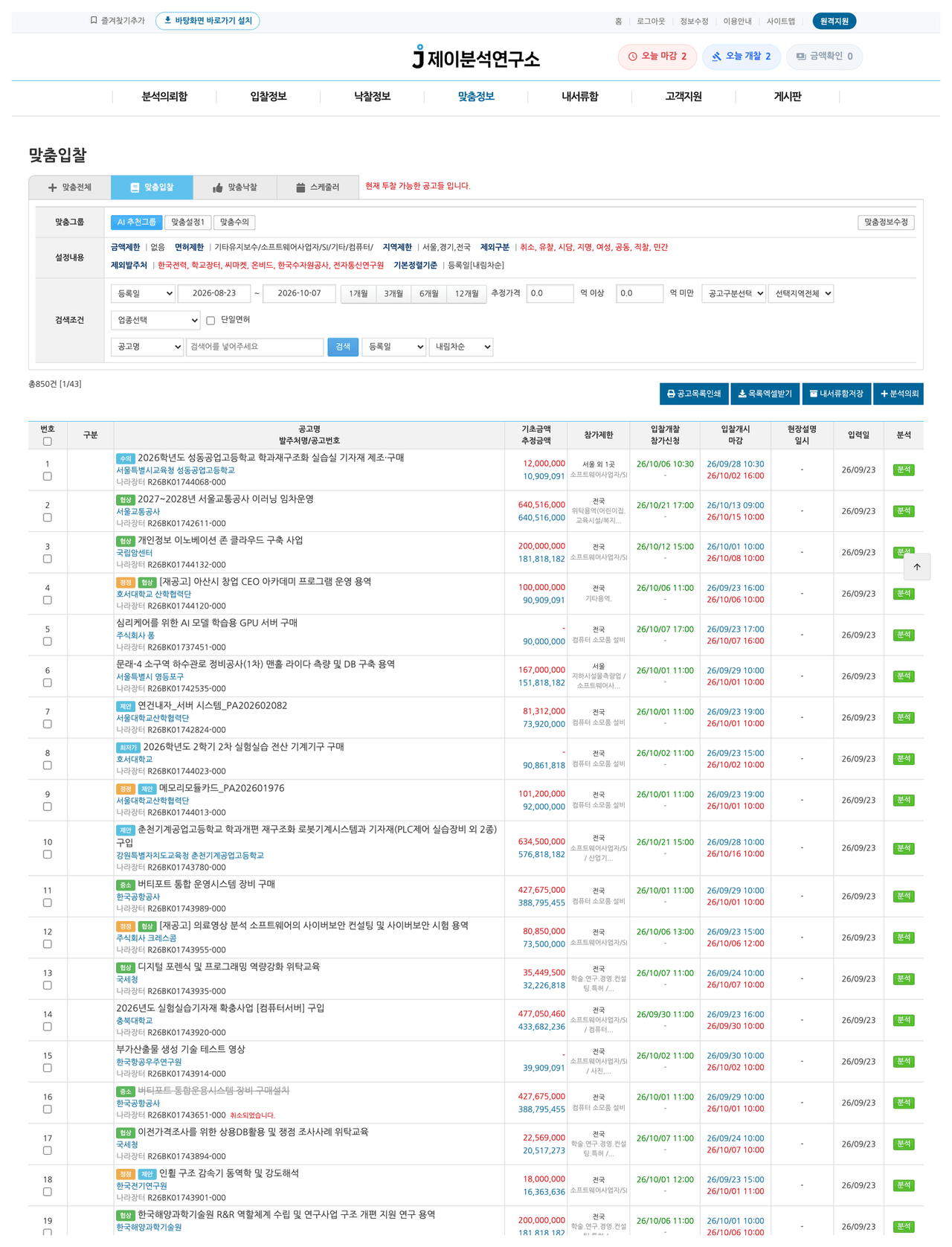Click the bookmark icon for 즐겨찾기추가
The height and width of the screenshot is (1247, 952).
point(94,21)
